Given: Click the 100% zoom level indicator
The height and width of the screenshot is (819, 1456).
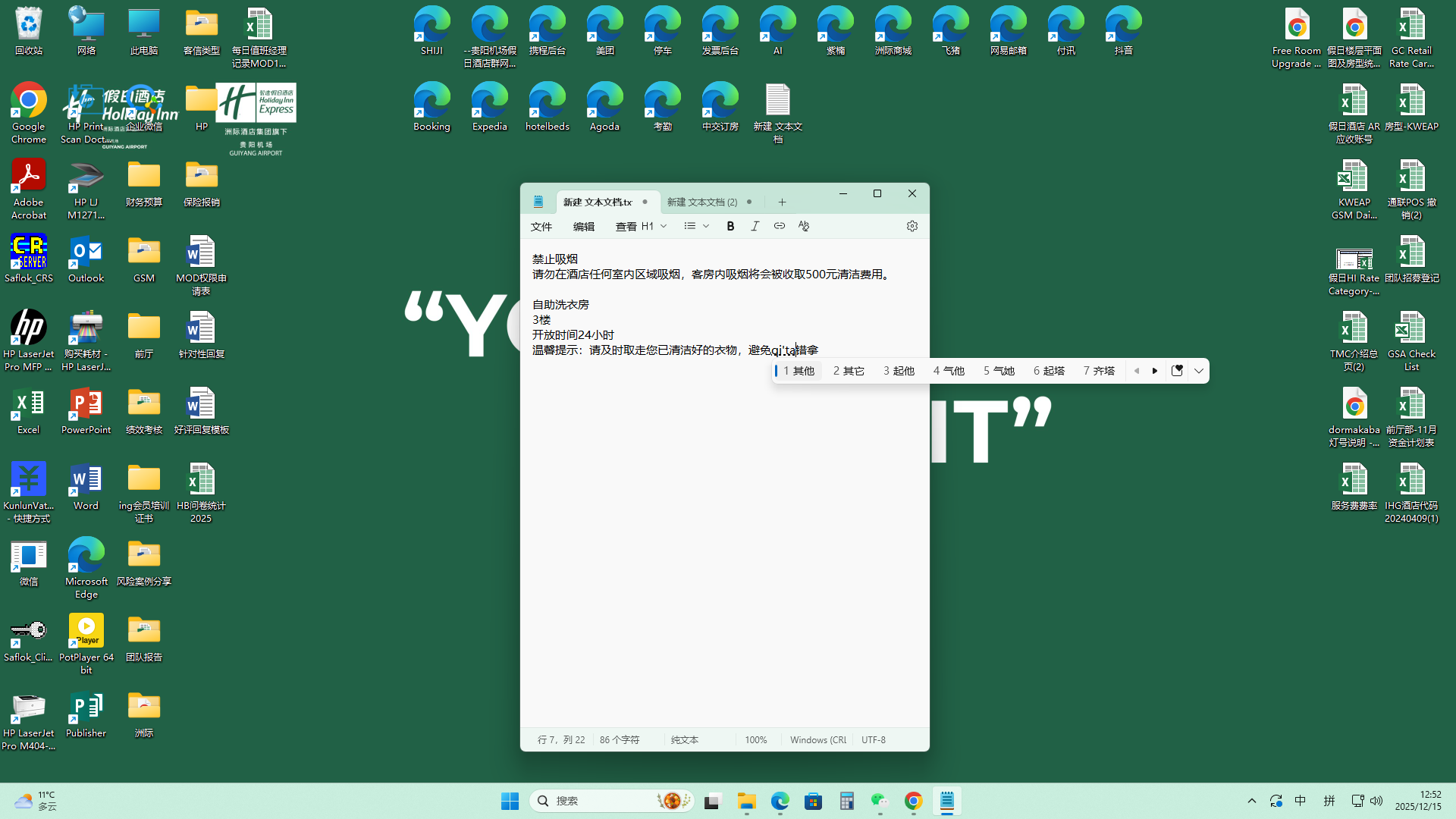Looking at the screenshot, I should pos(755,739).
